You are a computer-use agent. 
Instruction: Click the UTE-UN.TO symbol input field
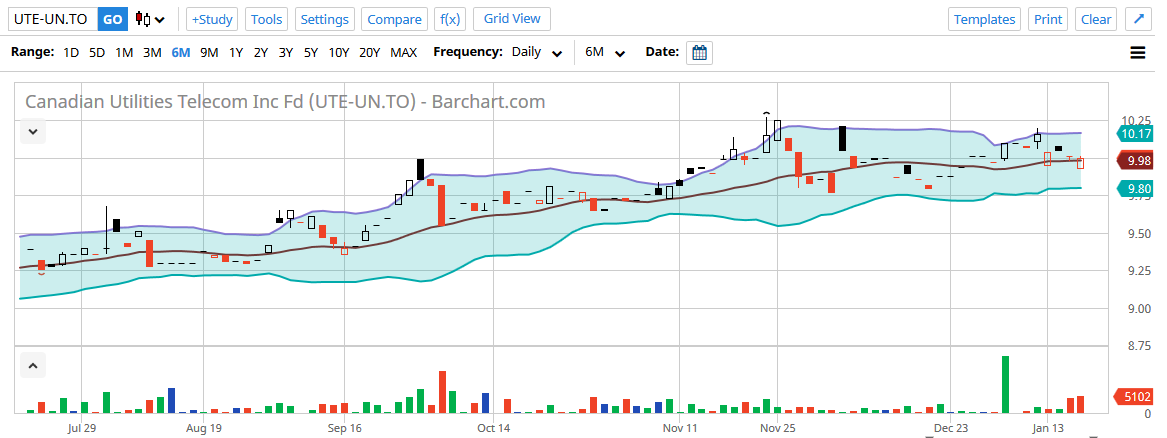point(50,19)
